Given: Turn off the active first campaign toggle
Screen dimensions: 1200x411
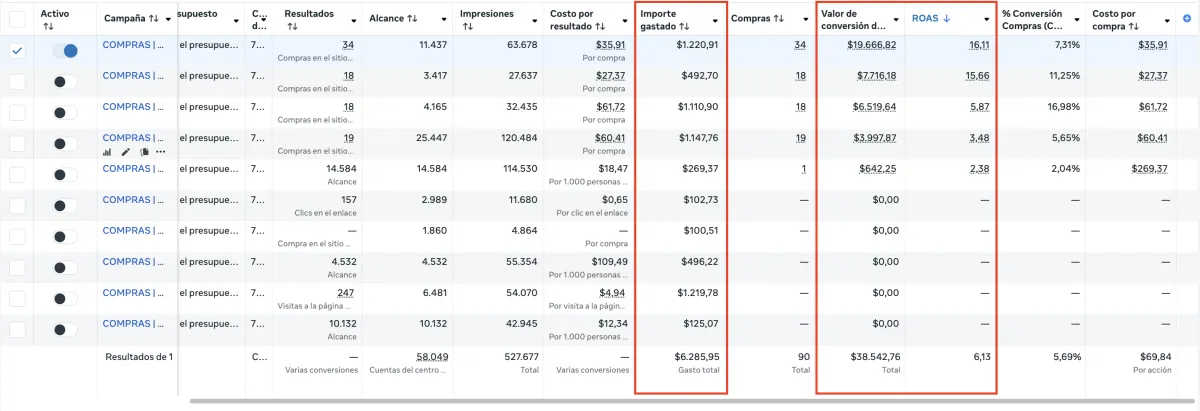Looking at the screenshot, I should tap(65, 51).
